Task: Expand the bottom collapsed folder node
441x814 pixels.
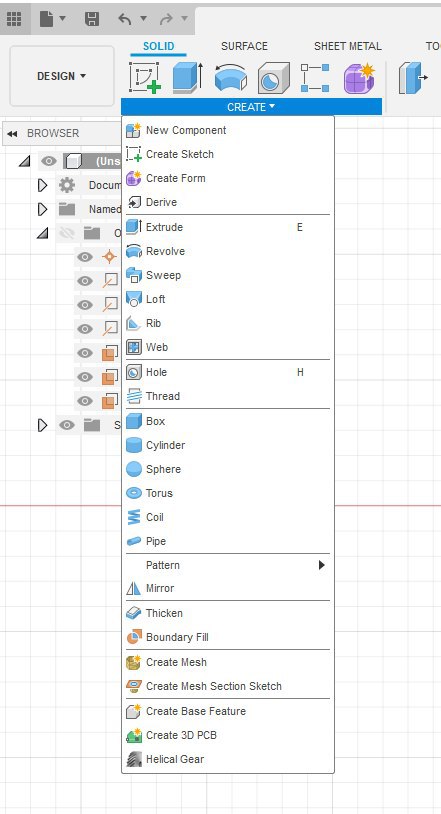Action: 43,425
